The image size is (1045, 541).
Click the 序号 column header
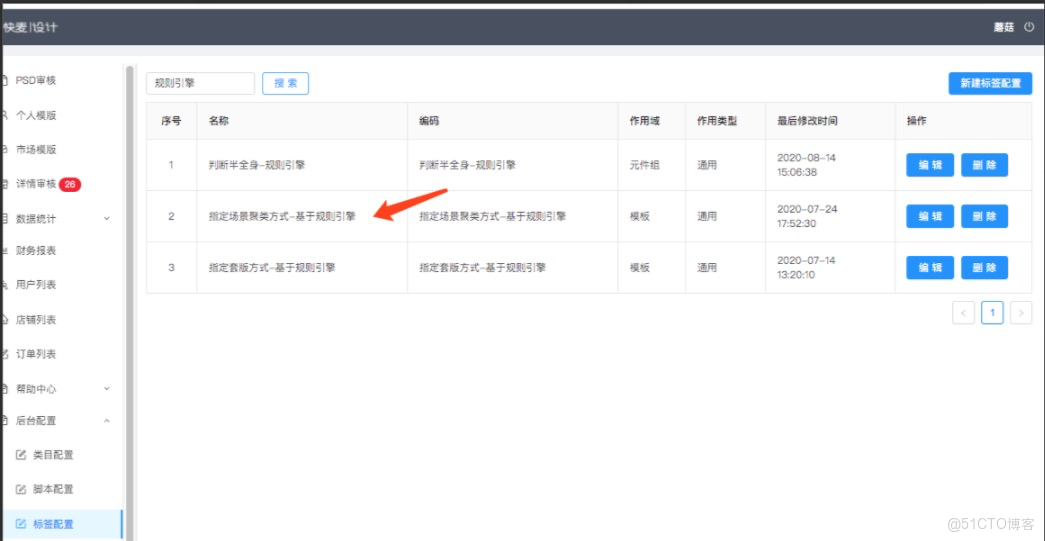[171, 121]
